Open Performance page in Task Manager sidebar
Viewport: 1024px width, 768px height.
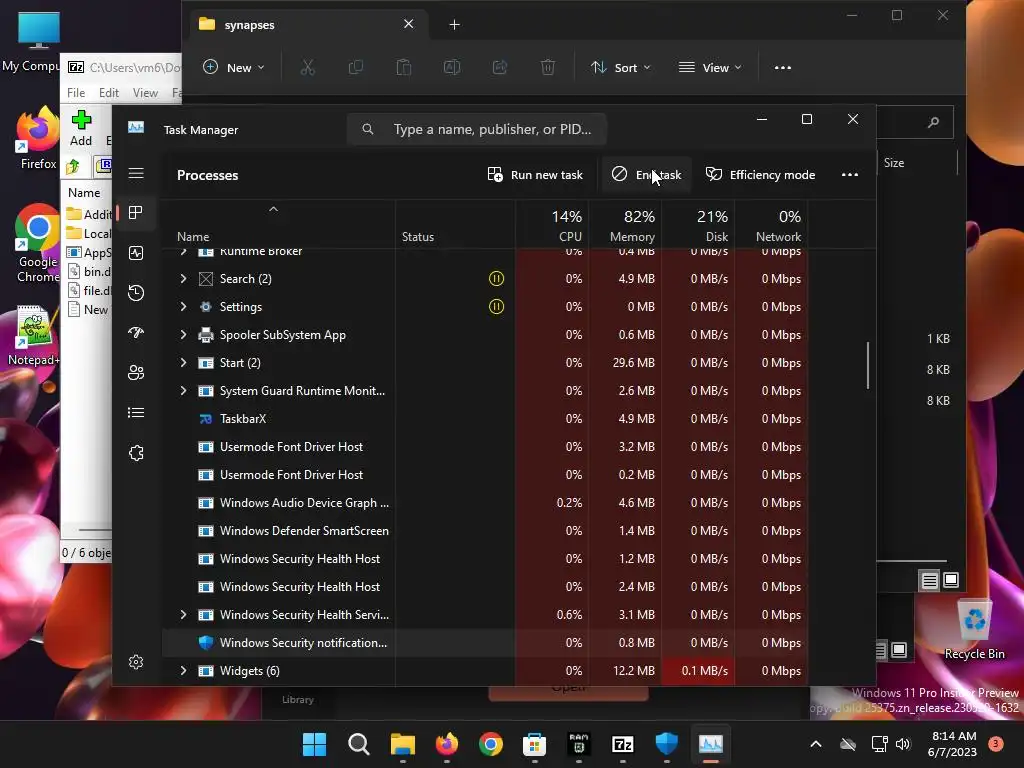136,253
